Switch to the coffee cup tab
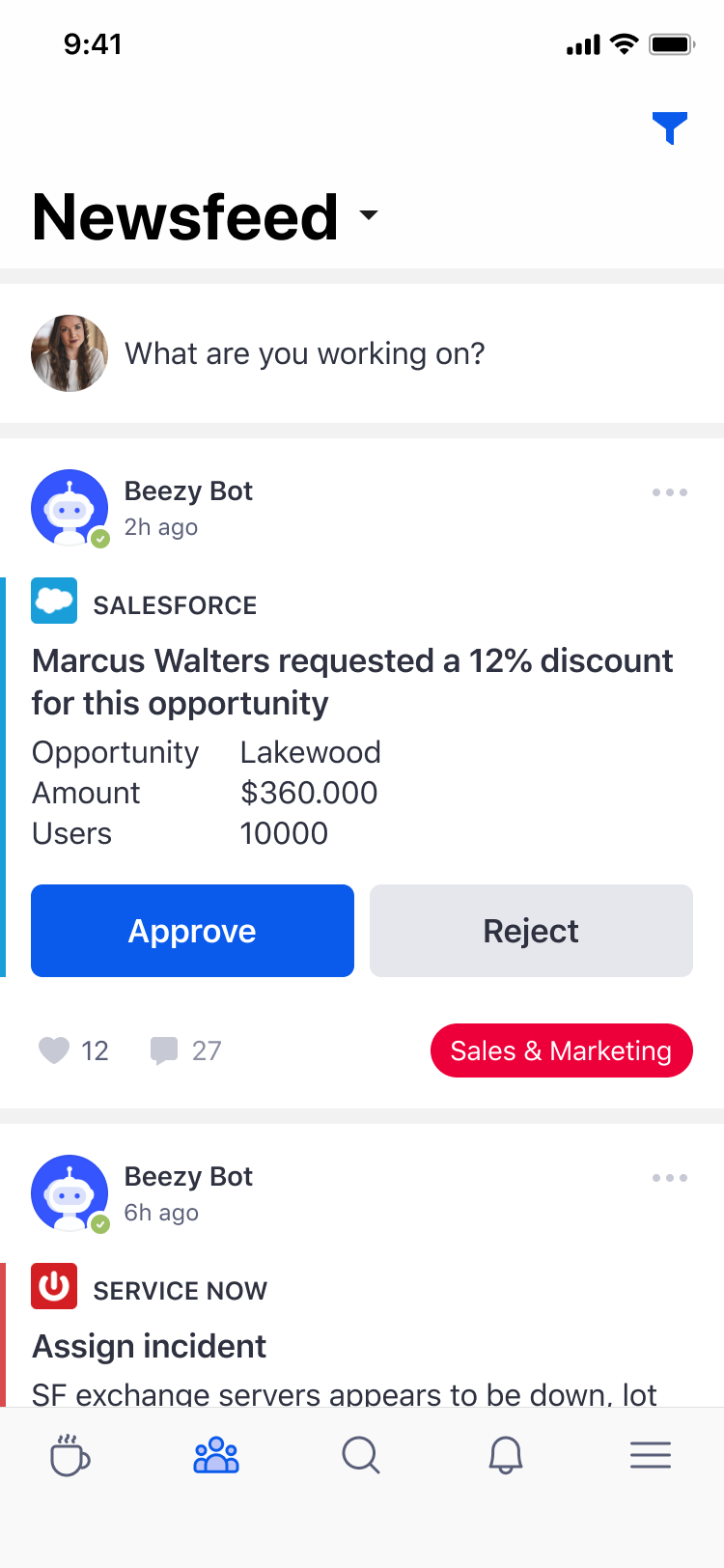The height and width of the screenshot is (1568, 724). pos(70,1455)
